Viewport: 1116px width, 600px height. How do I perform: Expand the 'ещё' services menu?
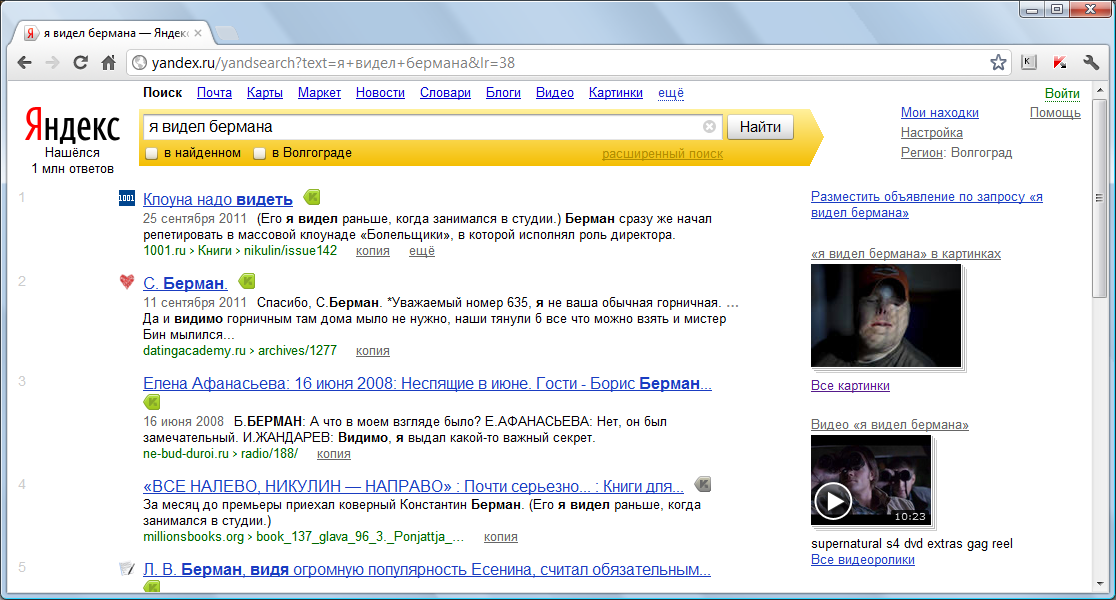tap(670, 93)
